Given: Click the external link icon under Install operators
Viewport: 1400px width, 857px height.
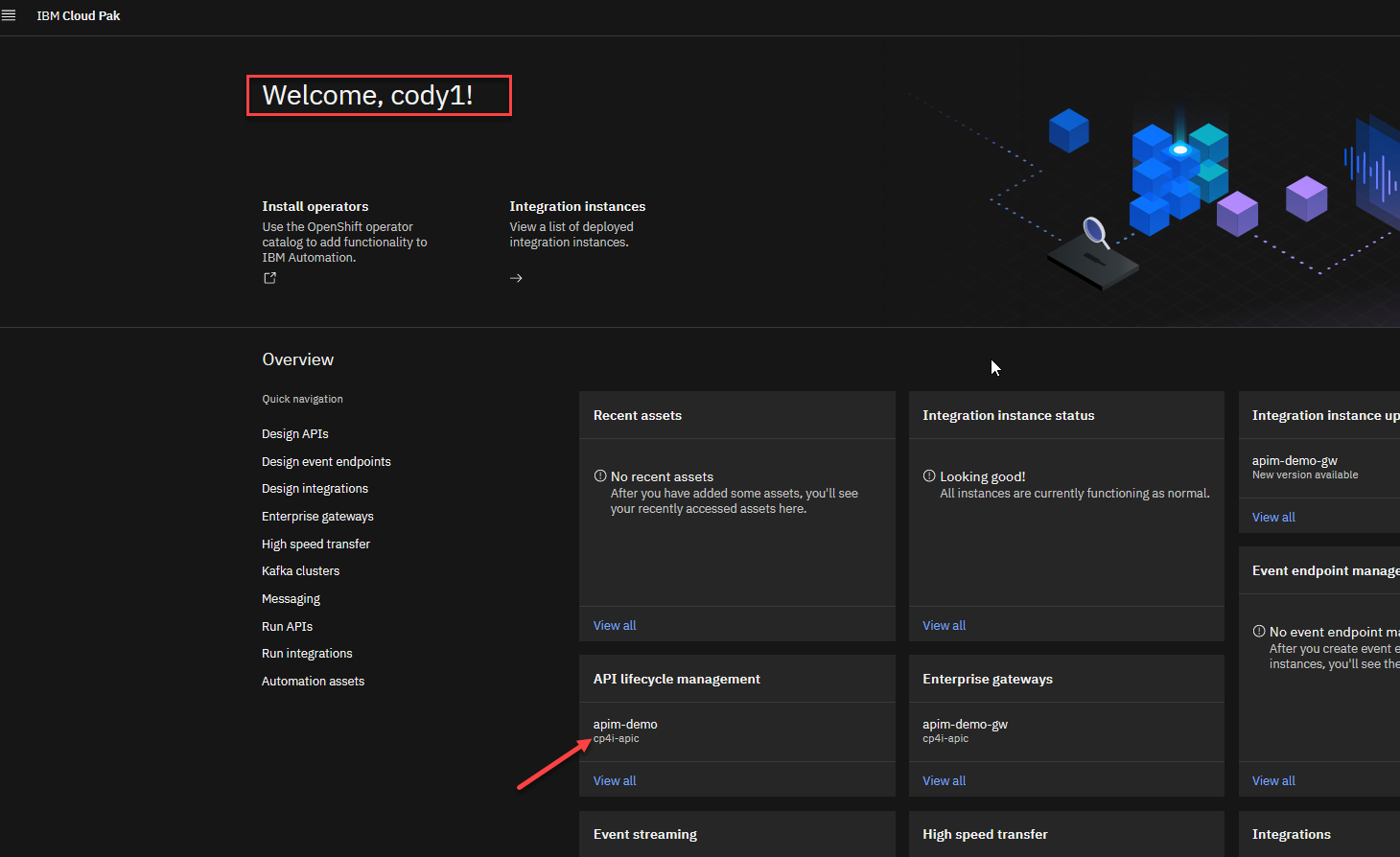Looking at the screenshot, I should [269, 278].
